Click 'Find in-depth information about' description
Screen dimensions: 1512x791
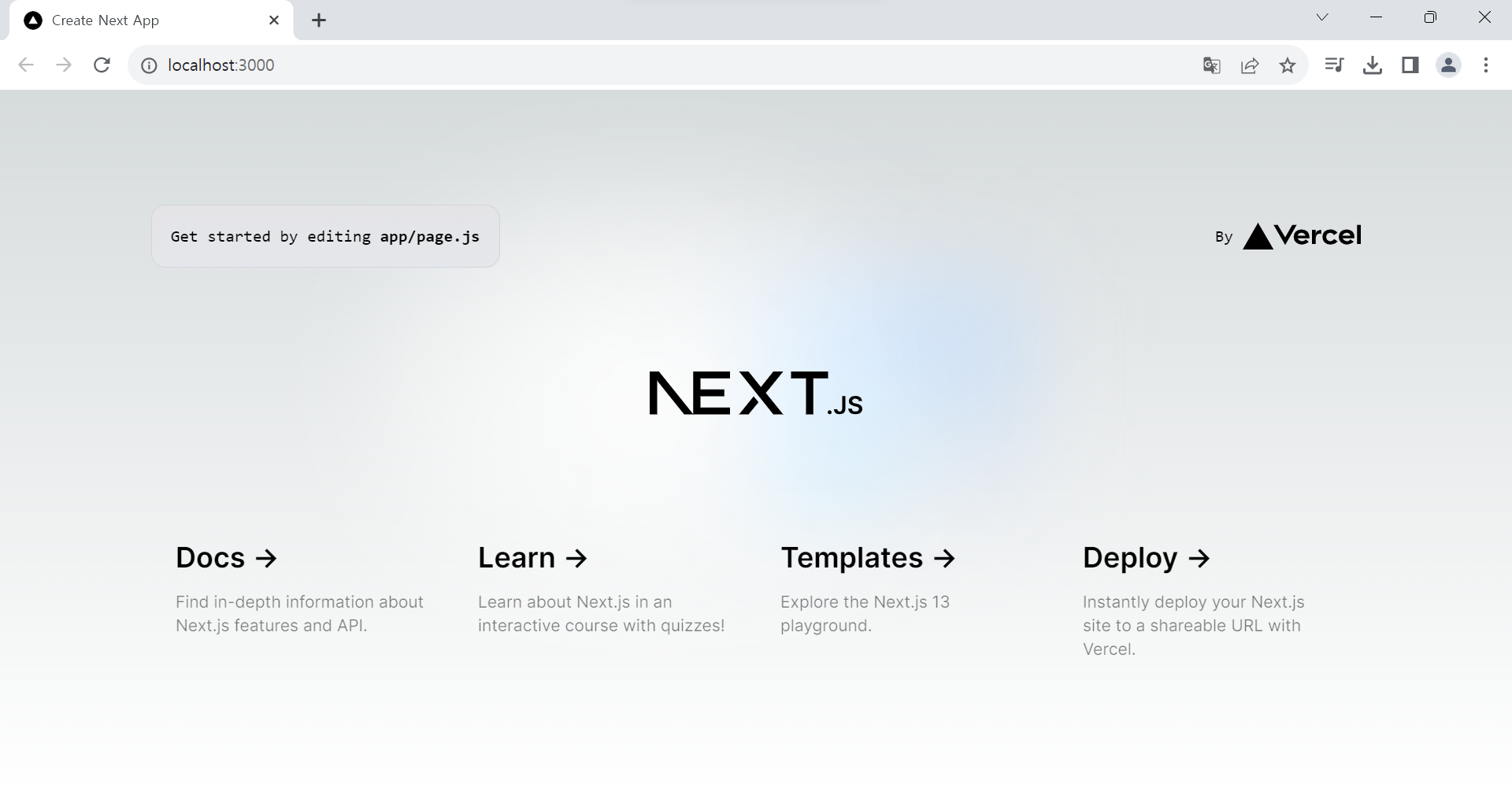click(299, 602)
